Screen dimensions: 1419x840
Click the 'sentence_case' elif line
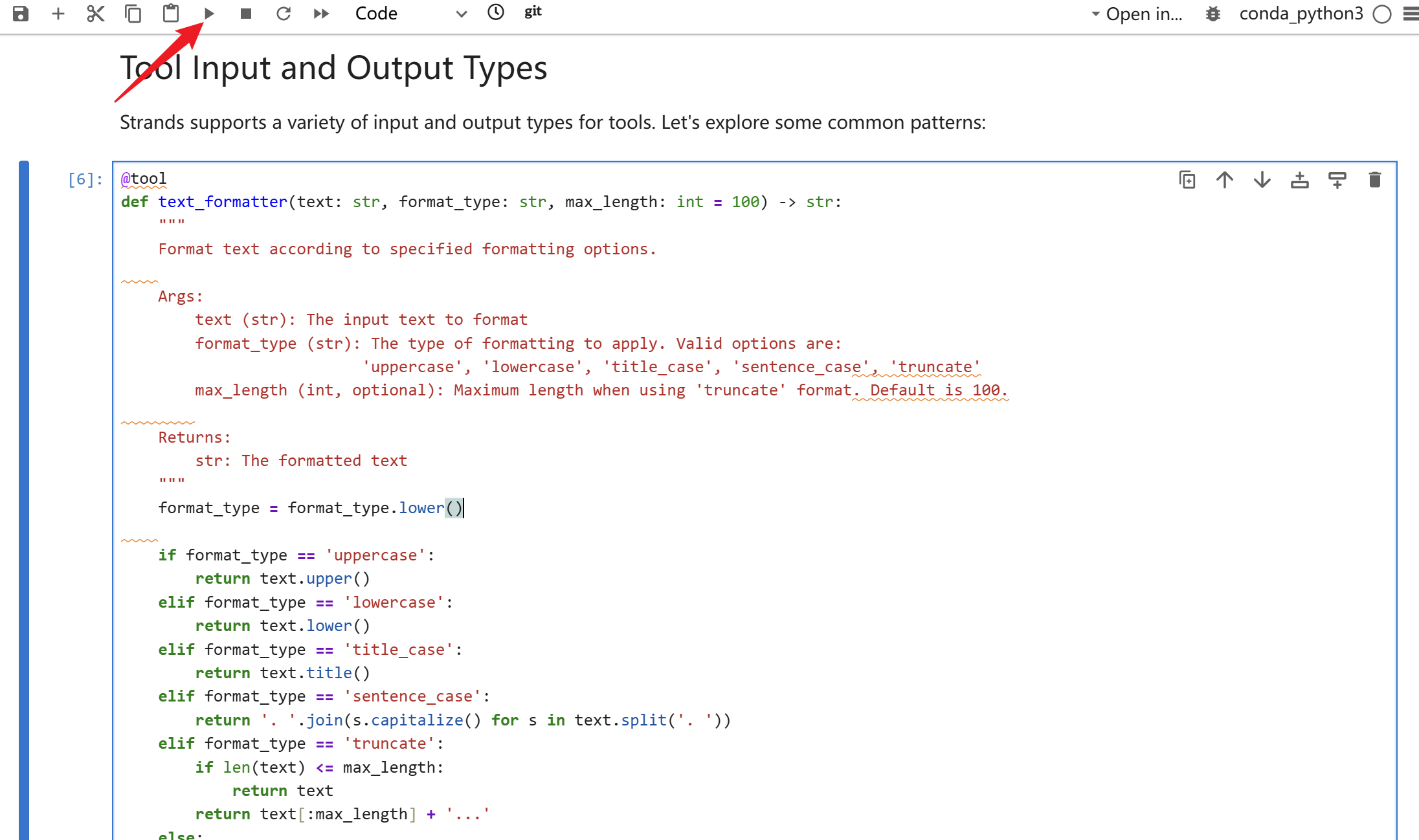pyautogui.click(x=324, y=696)
